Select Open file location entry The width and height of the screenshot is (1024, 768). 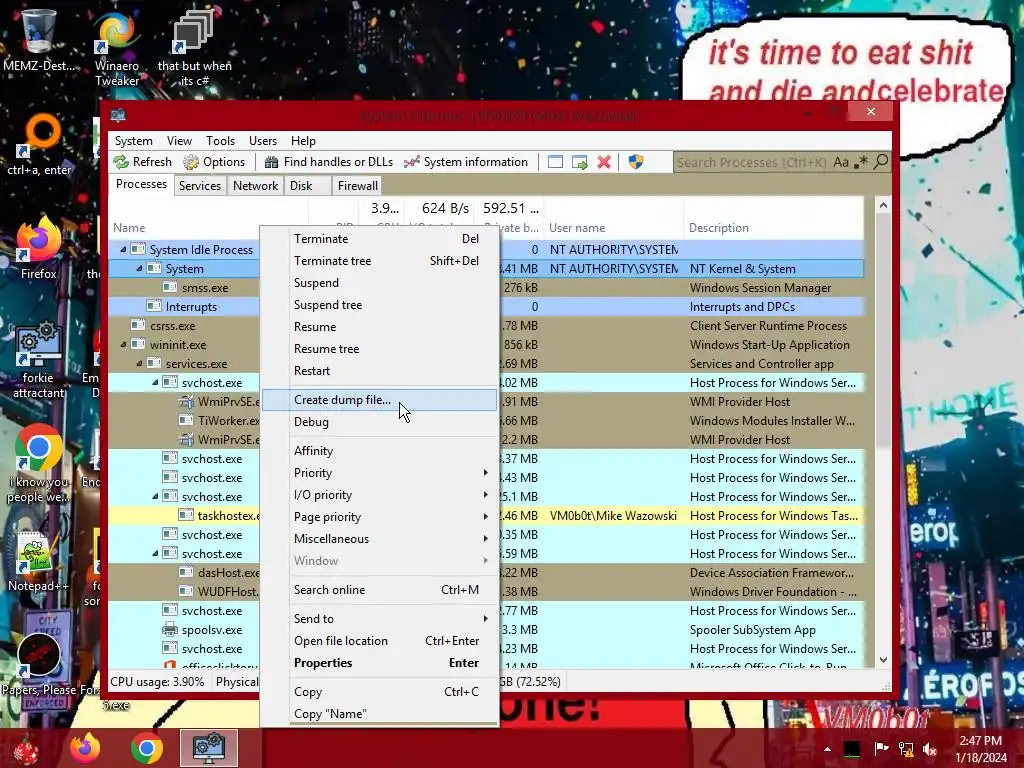point(380,641)
